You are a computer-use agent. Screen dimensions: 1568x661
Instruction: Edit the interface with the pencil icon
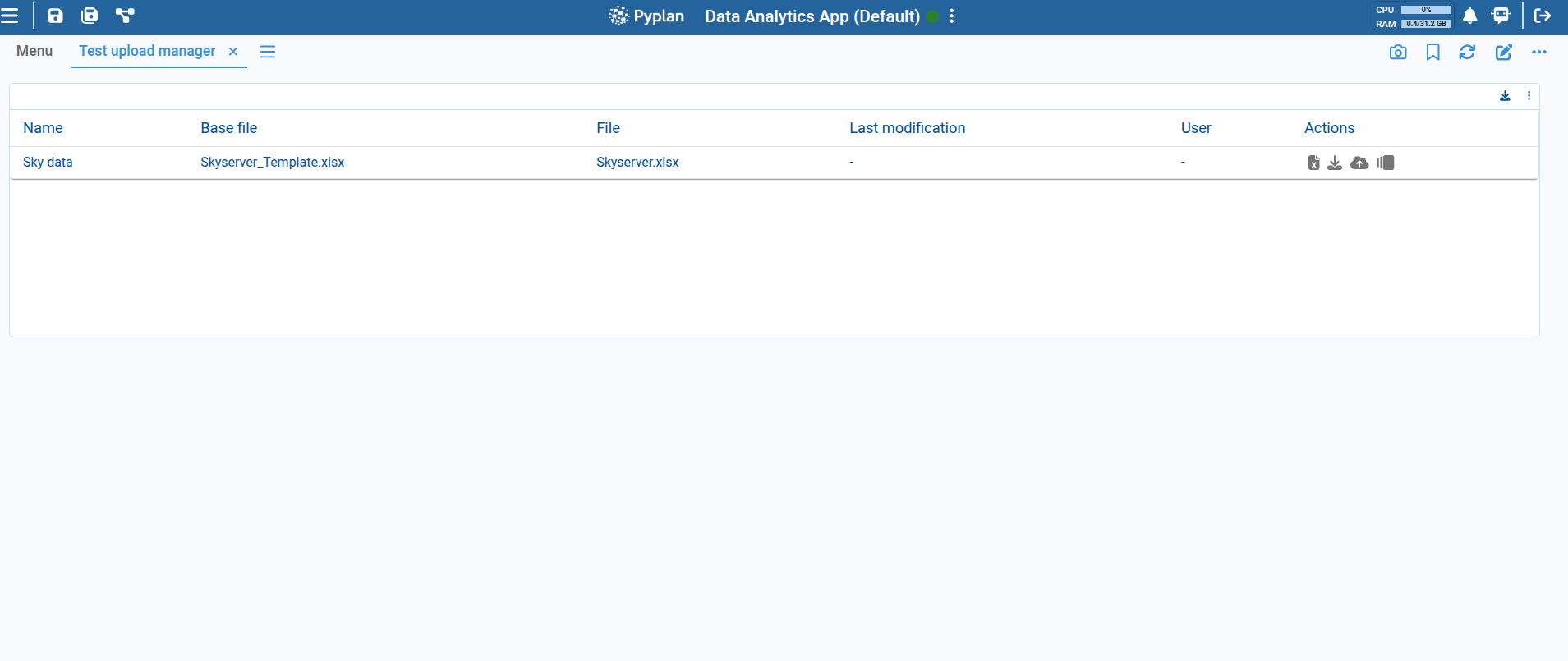[x=1503, y=53]
